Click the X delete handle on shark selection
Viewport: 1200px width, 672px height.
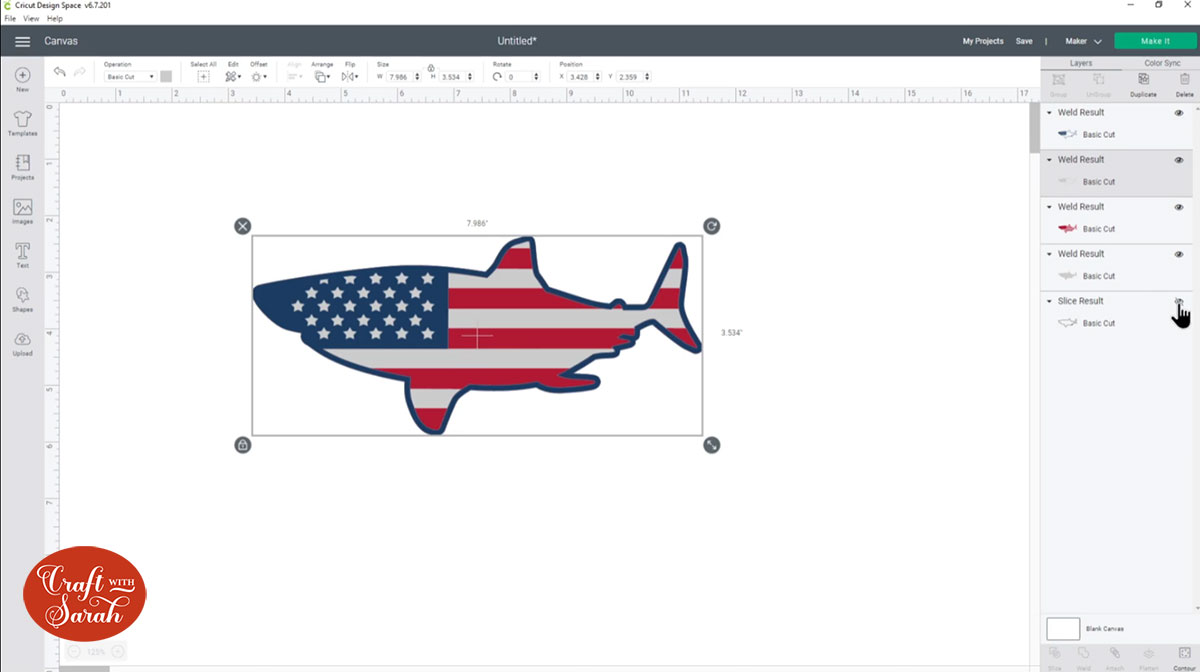[242, 226]
